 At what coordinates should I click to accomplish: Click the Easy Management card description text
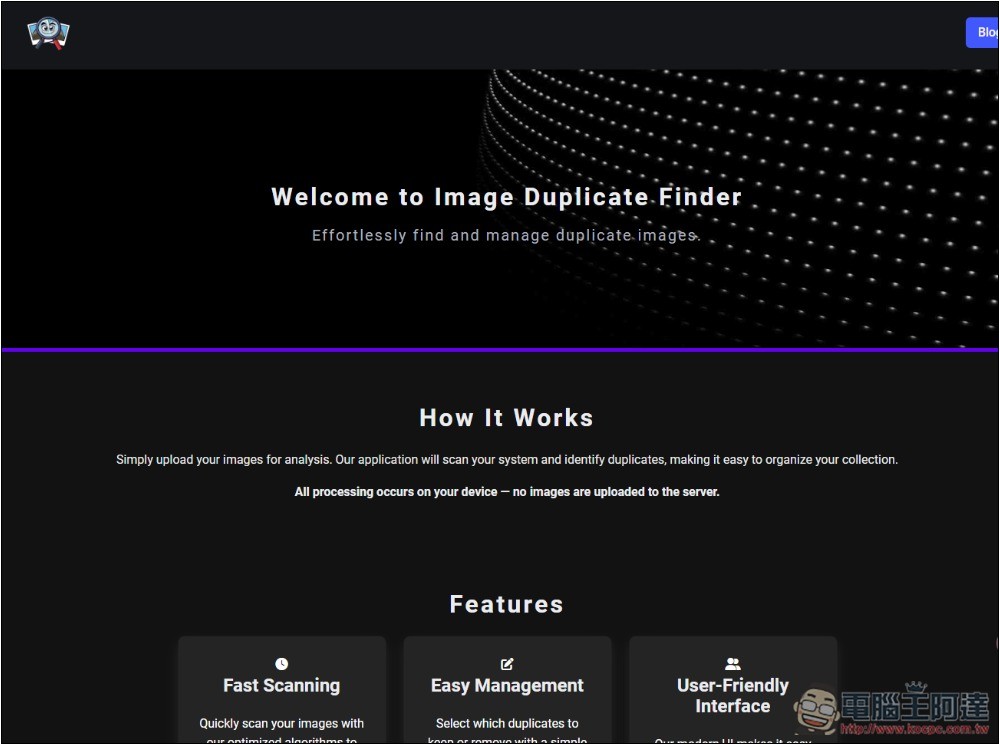pyautogui.click(x=507, y=724)
